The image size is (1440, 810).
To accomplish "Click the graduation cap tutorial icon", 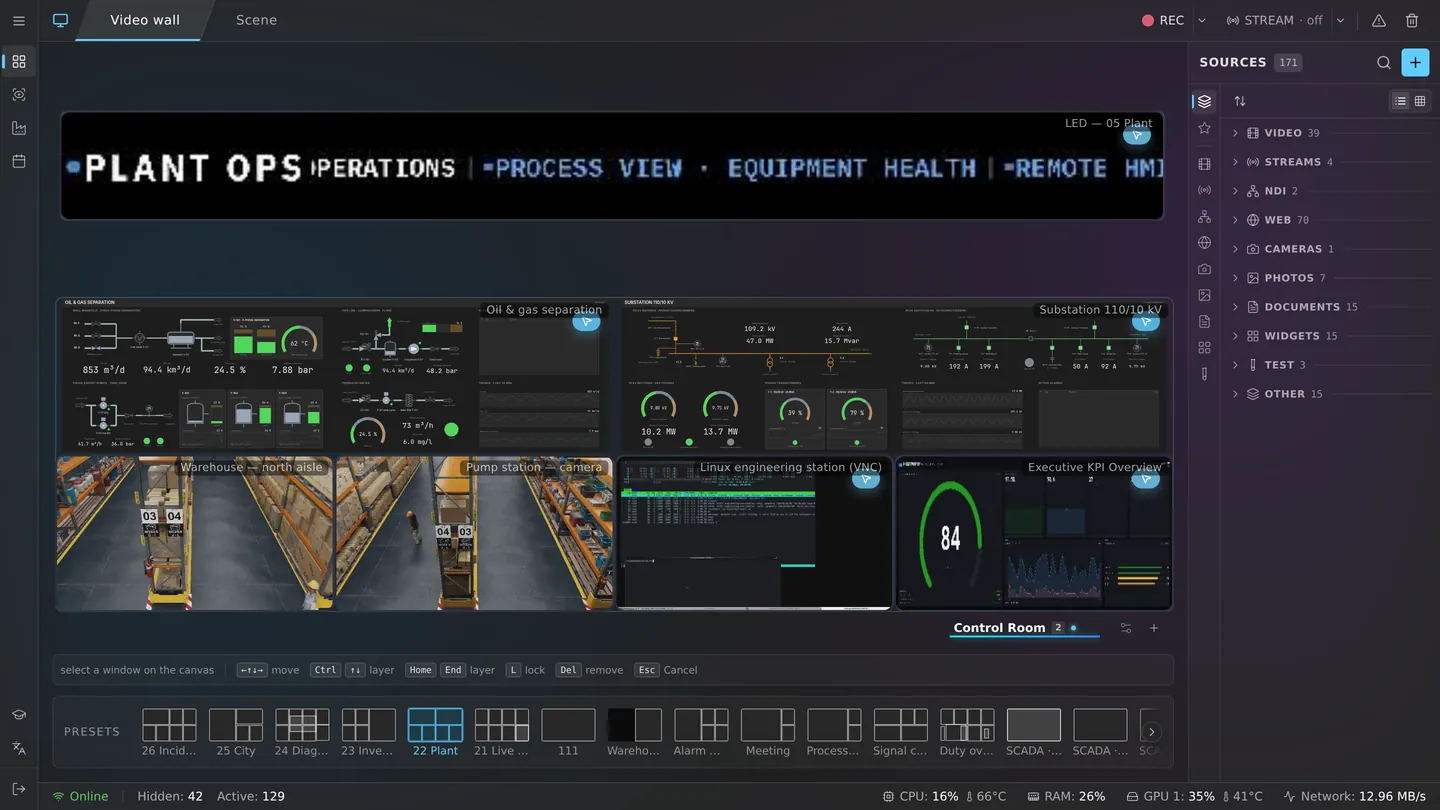I will point(19,715).
